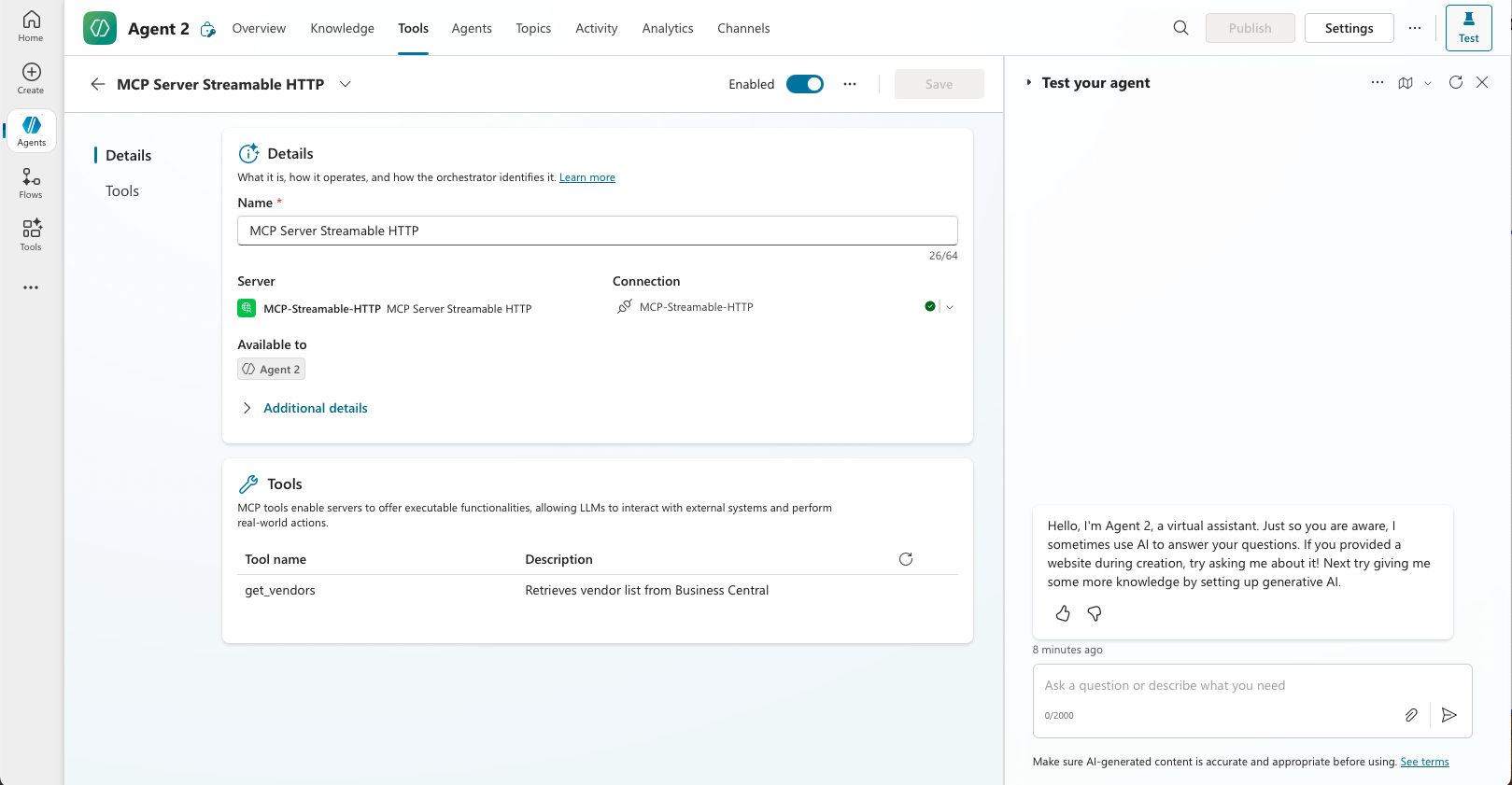Open the connection status dropdown chevron
The width and height of the screenshot is (1512, 785).
(x=950, y=307)
